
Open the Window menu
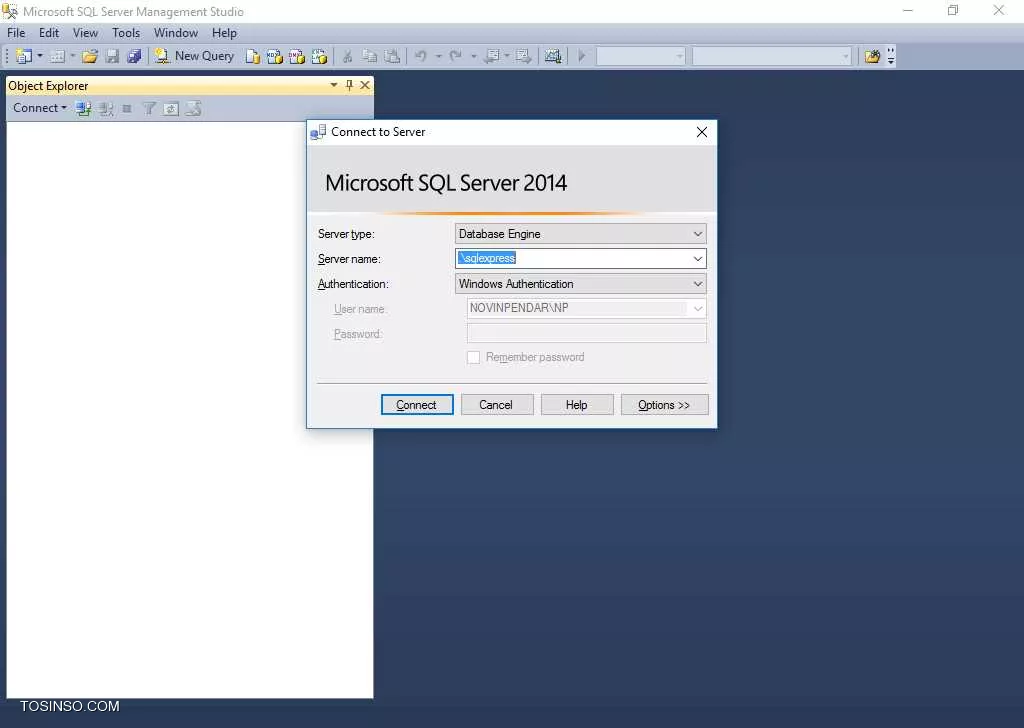[176, 33]
